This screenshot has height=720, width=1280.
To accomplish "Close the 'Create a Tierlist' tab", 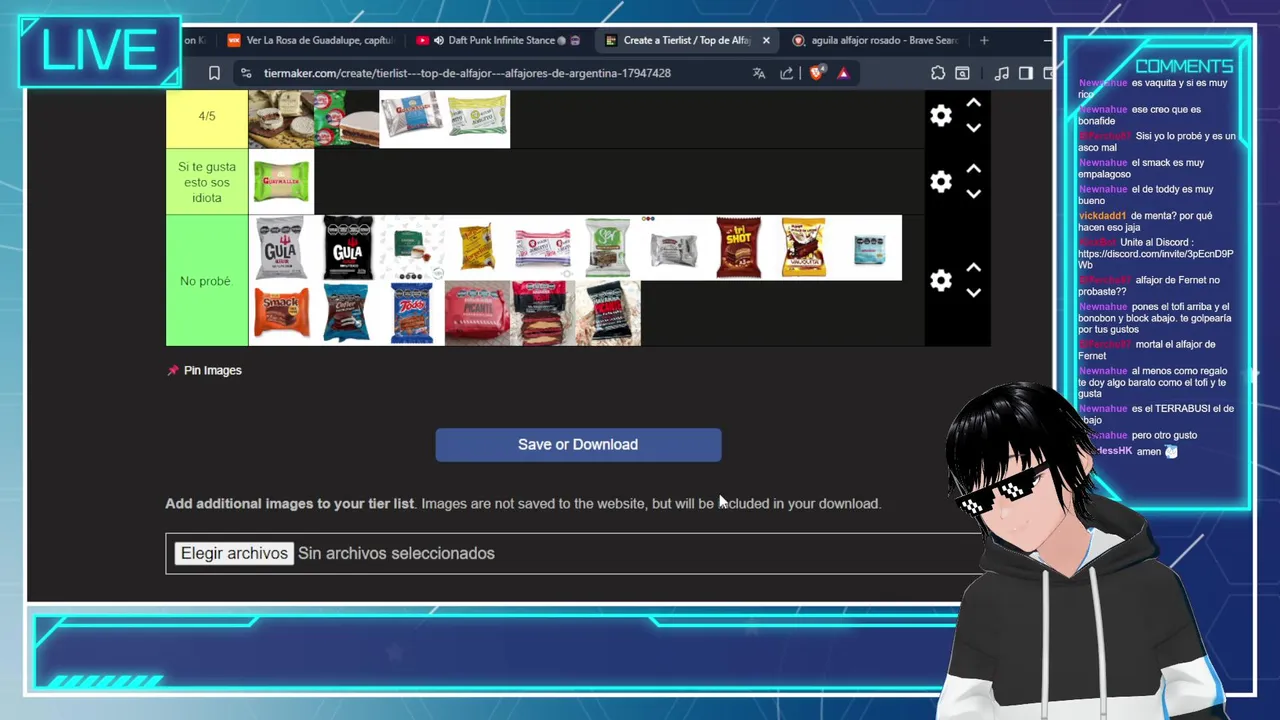I will point(766,40).
